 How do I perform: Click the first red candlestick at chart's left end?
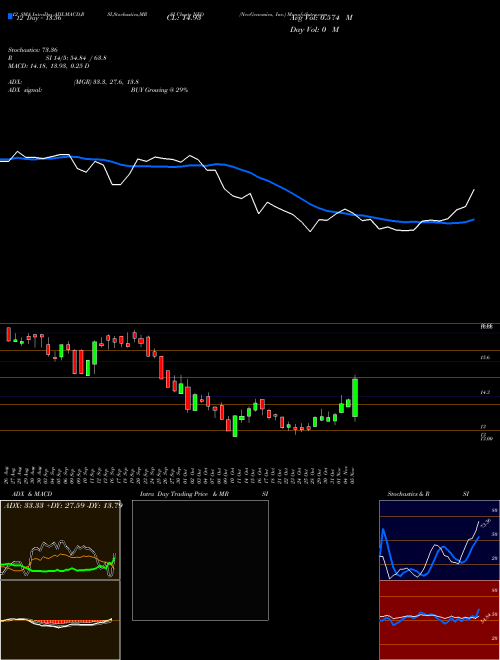(8, 334)
